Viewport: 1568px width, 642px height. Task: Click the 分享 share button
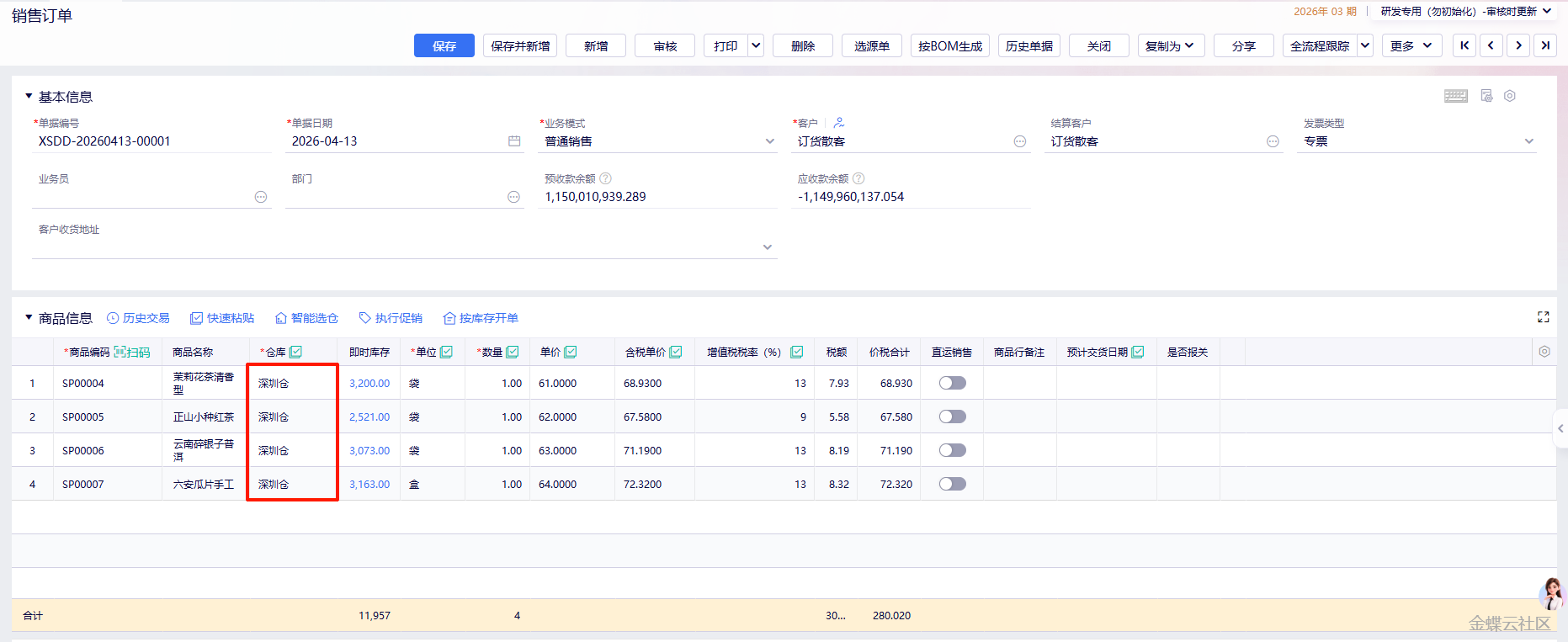(x=1244, y=45)
